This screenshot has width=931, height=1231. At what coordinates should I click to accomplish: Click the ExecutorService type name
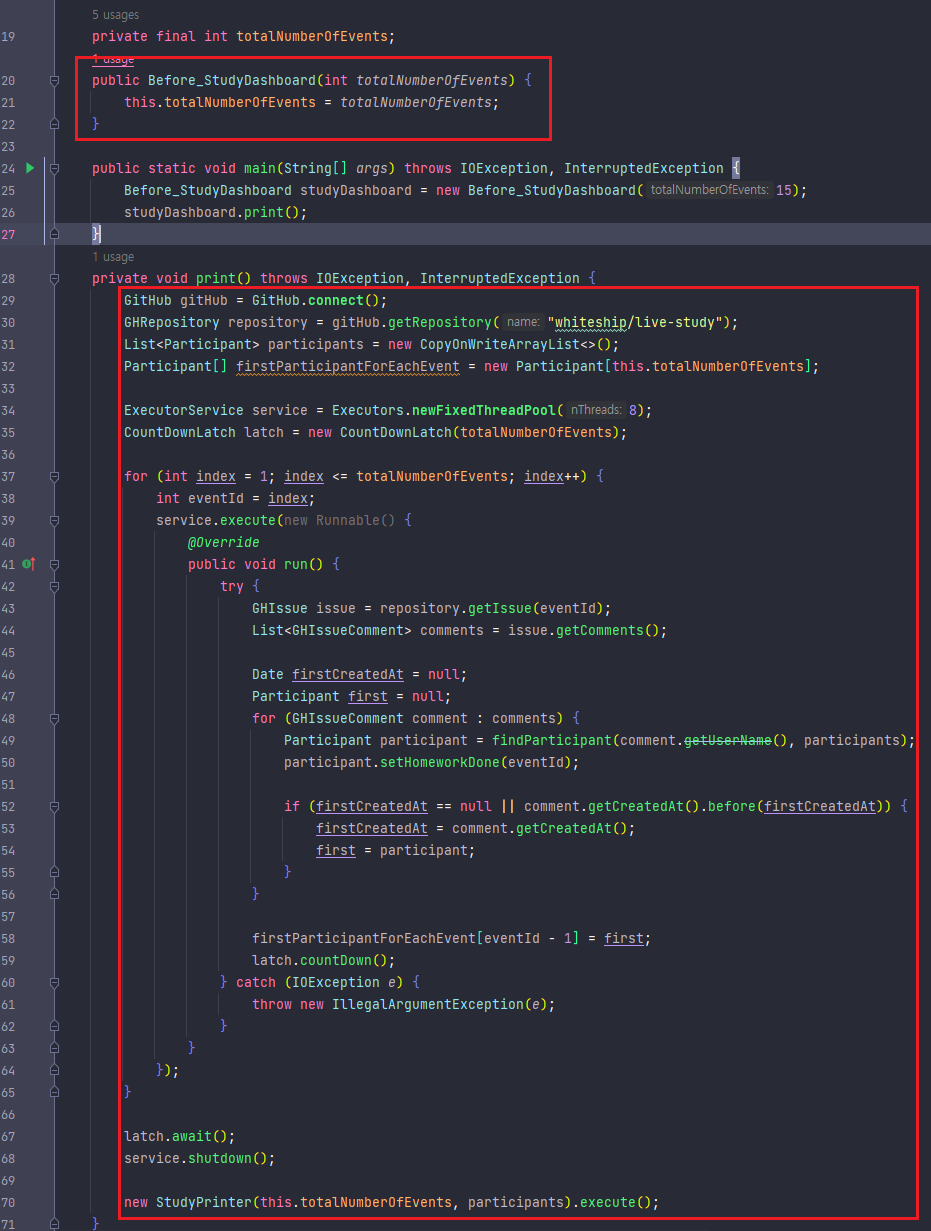pos(184,410)
